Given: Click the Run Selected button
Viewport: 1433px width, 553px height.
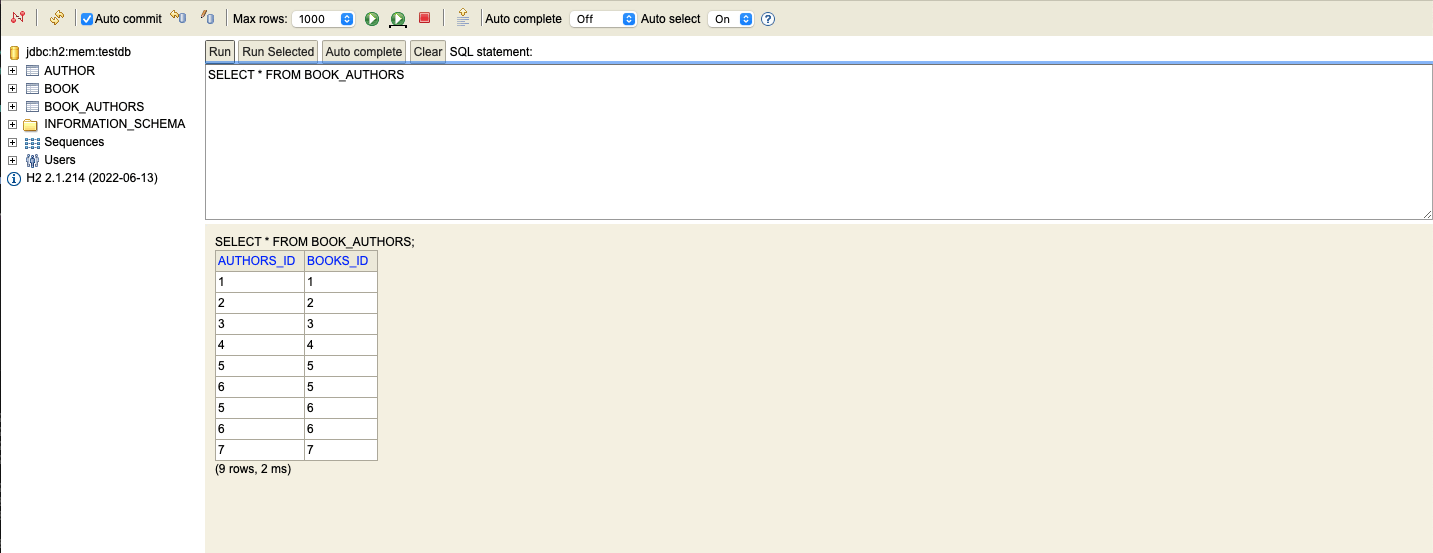Looking at the screenshot, I should [x=278, y=52].
